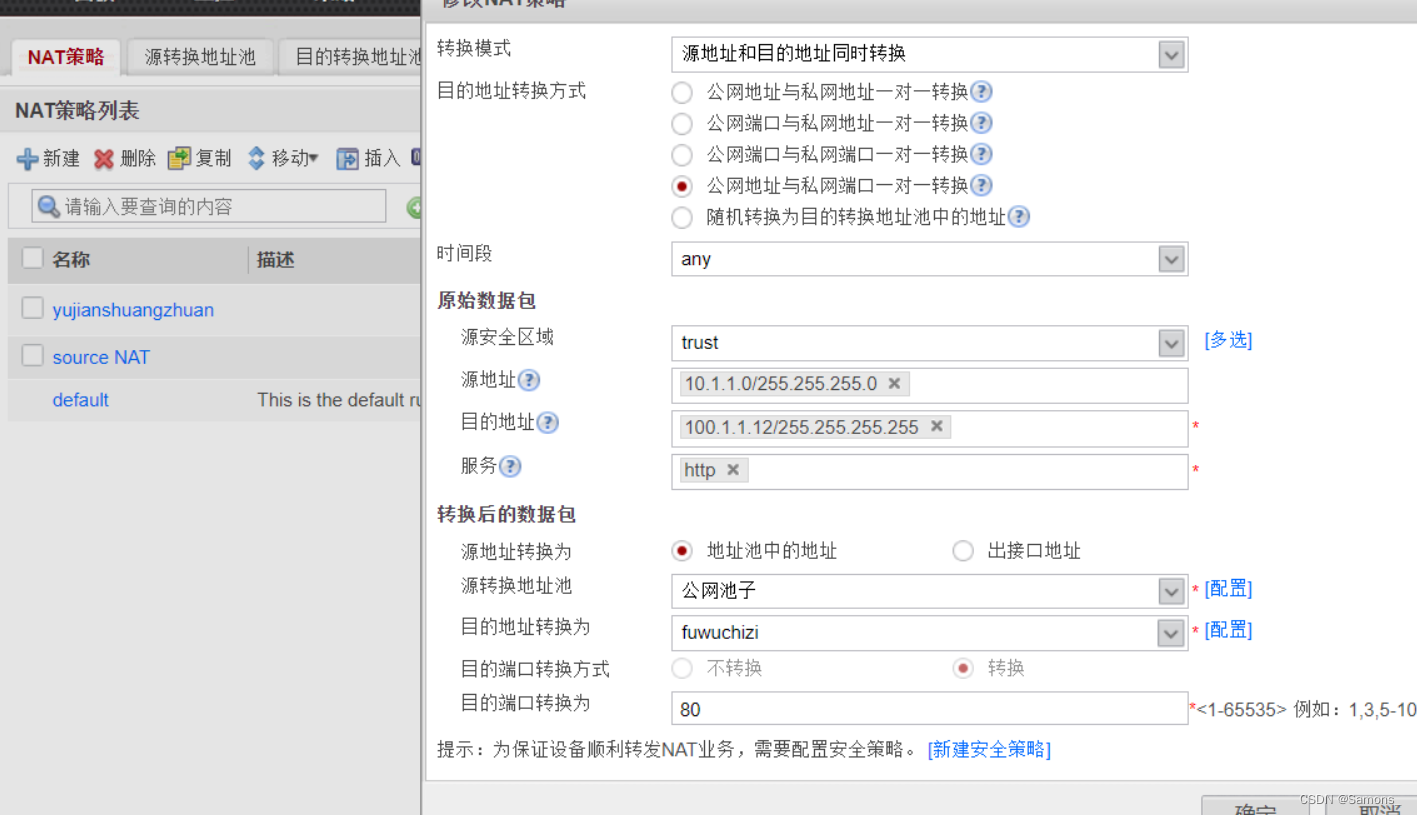Tick the checkbox for source NAT row

tap(33, 355)
